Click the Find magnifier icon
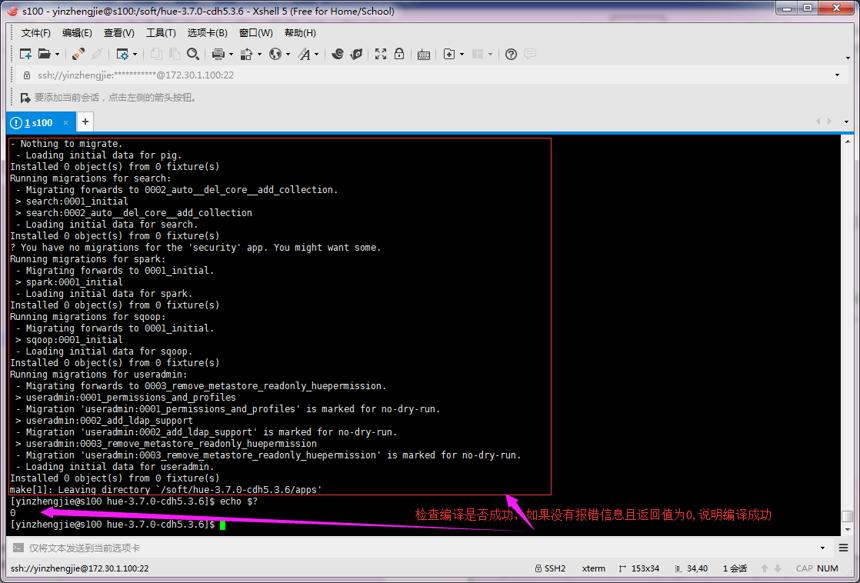Image resolution: width=860 pixels, height=583 pixels. click(193, 54)
